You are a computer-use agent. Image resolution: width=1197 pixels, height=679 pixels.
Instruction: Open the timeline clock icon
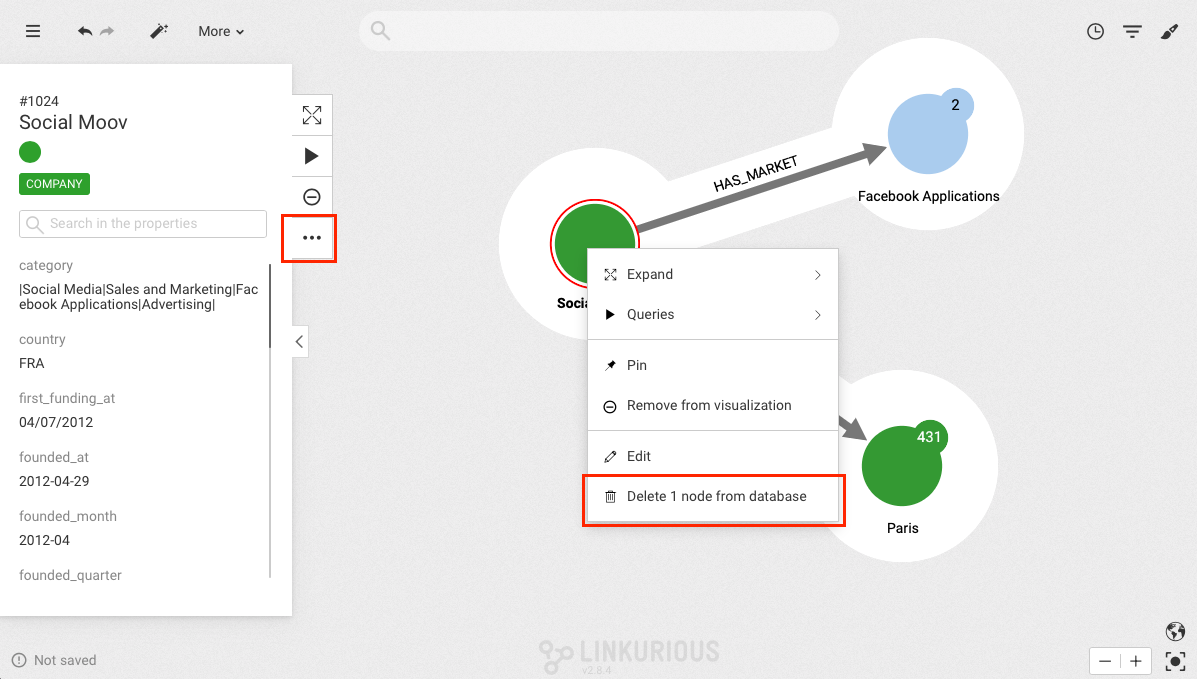coord(1096,32)
